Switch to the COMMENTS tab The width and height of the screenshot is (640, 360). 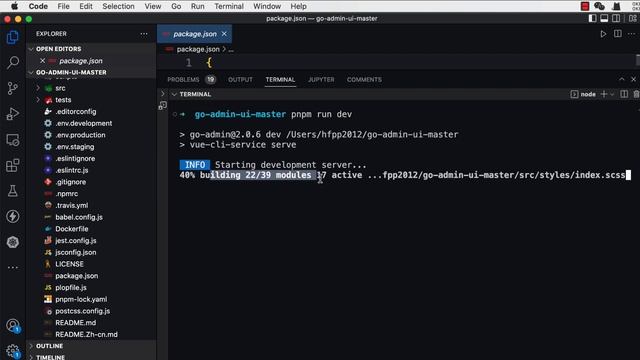pyautogui.click(x=364, y=80)
